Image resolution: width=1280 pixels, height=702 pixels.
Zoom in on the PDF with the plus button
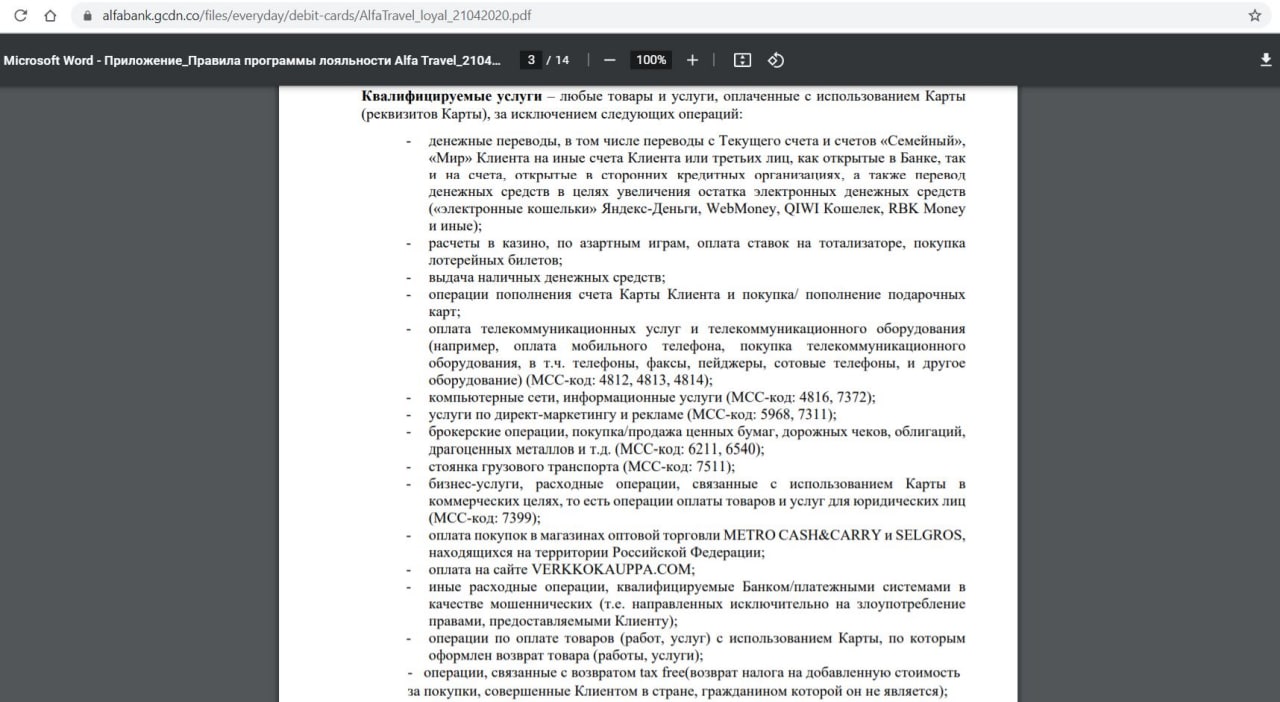692,60
